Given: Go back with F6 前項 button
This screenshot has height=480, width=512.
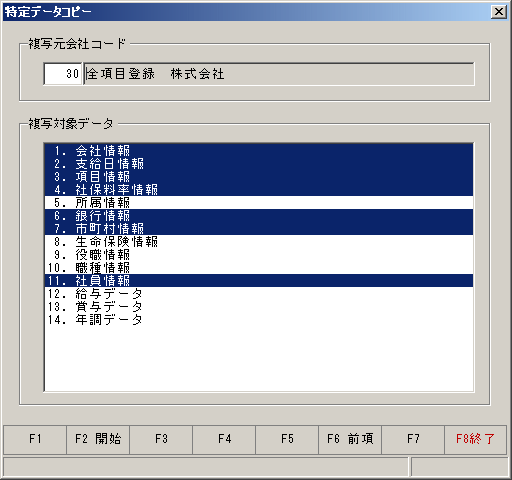Looking at the screenshot, I should (x=350, y=439).
